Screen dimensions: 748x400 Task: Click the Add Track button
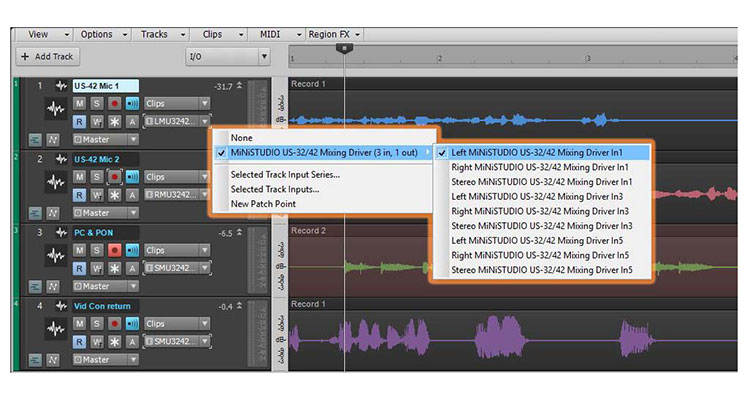point(48,56)
